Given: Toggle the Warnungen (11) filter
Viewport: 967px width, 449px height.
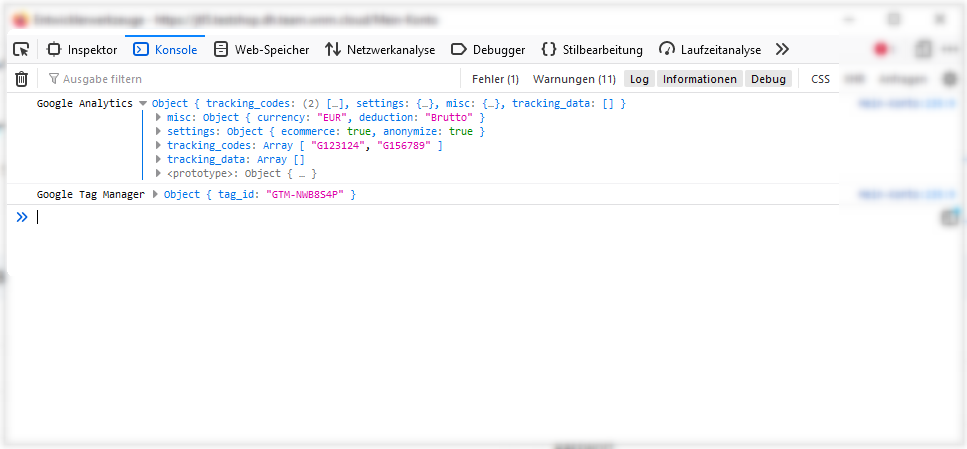Looking at the screenshot, I should pos(574,79).
